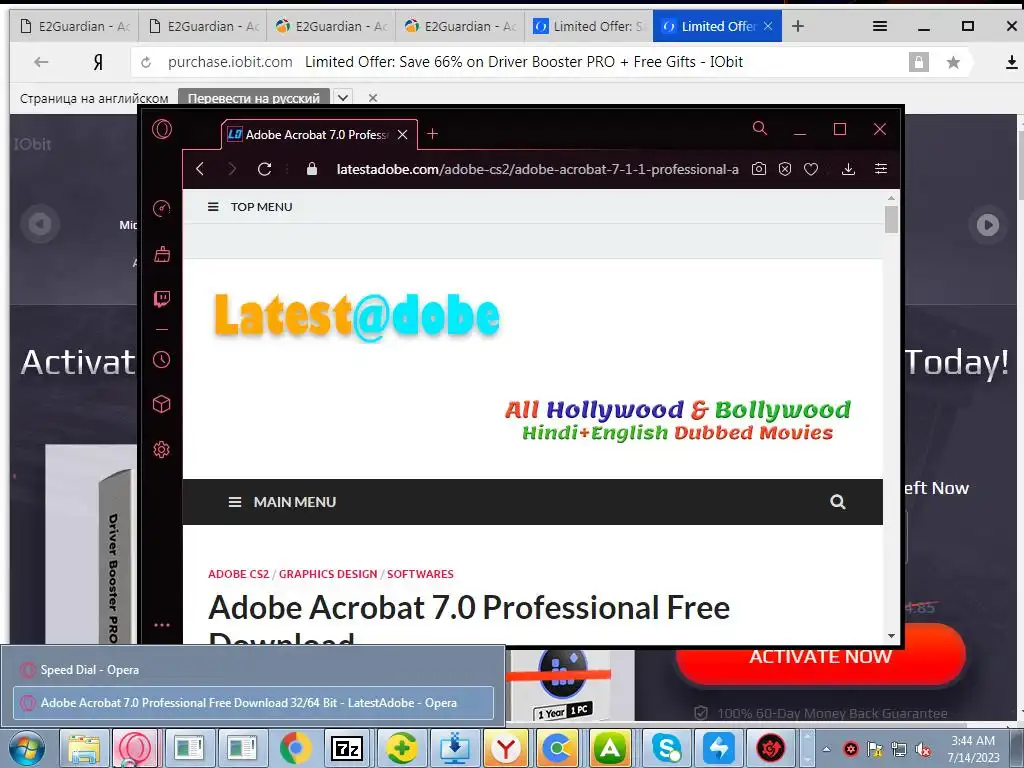Close the Adobe Acrobat 7.0 Opera tab
Screen dimensions: 1024x768
[403, 135]
